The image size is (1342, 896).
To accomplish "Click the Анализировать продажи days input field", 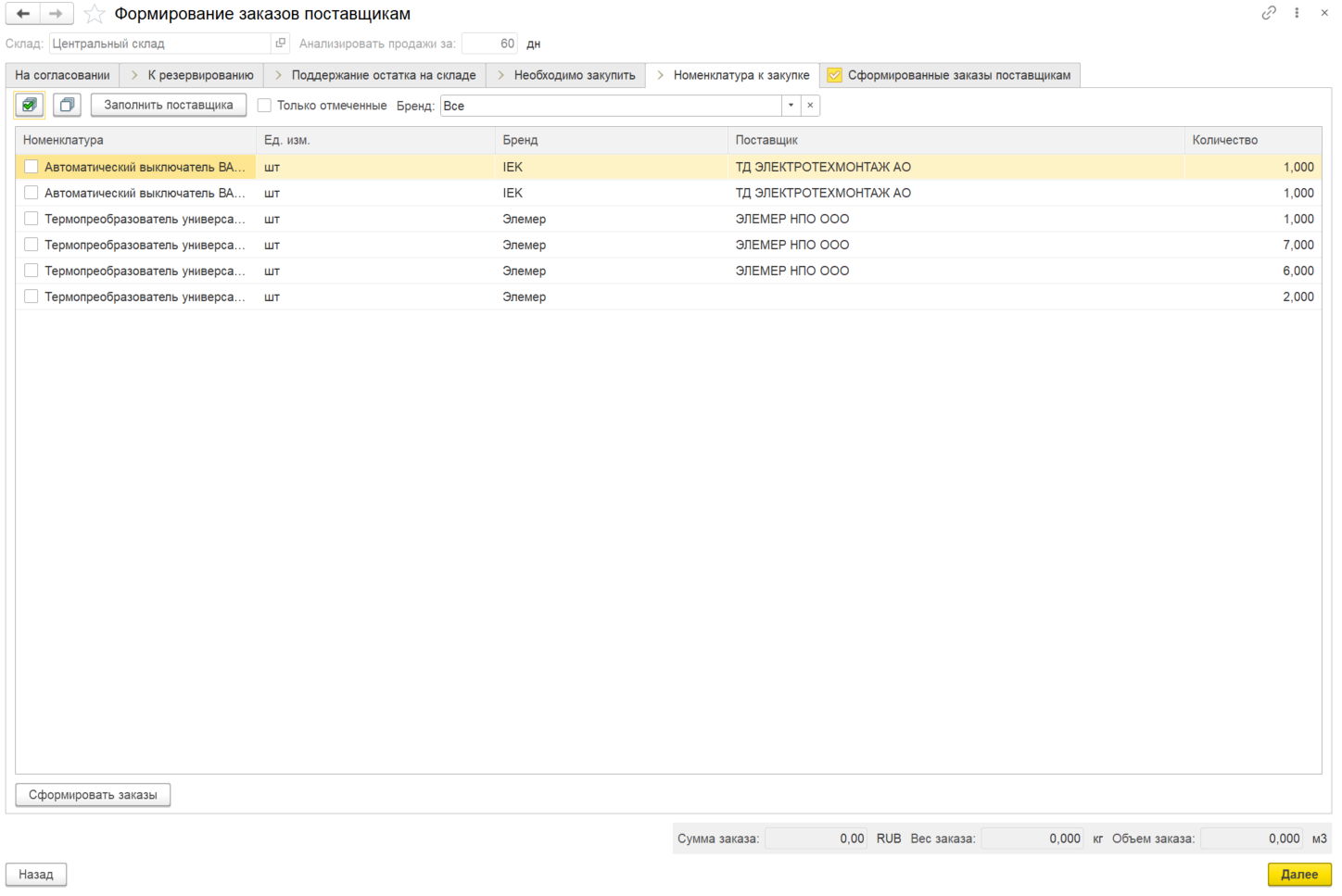I will 489,44.
